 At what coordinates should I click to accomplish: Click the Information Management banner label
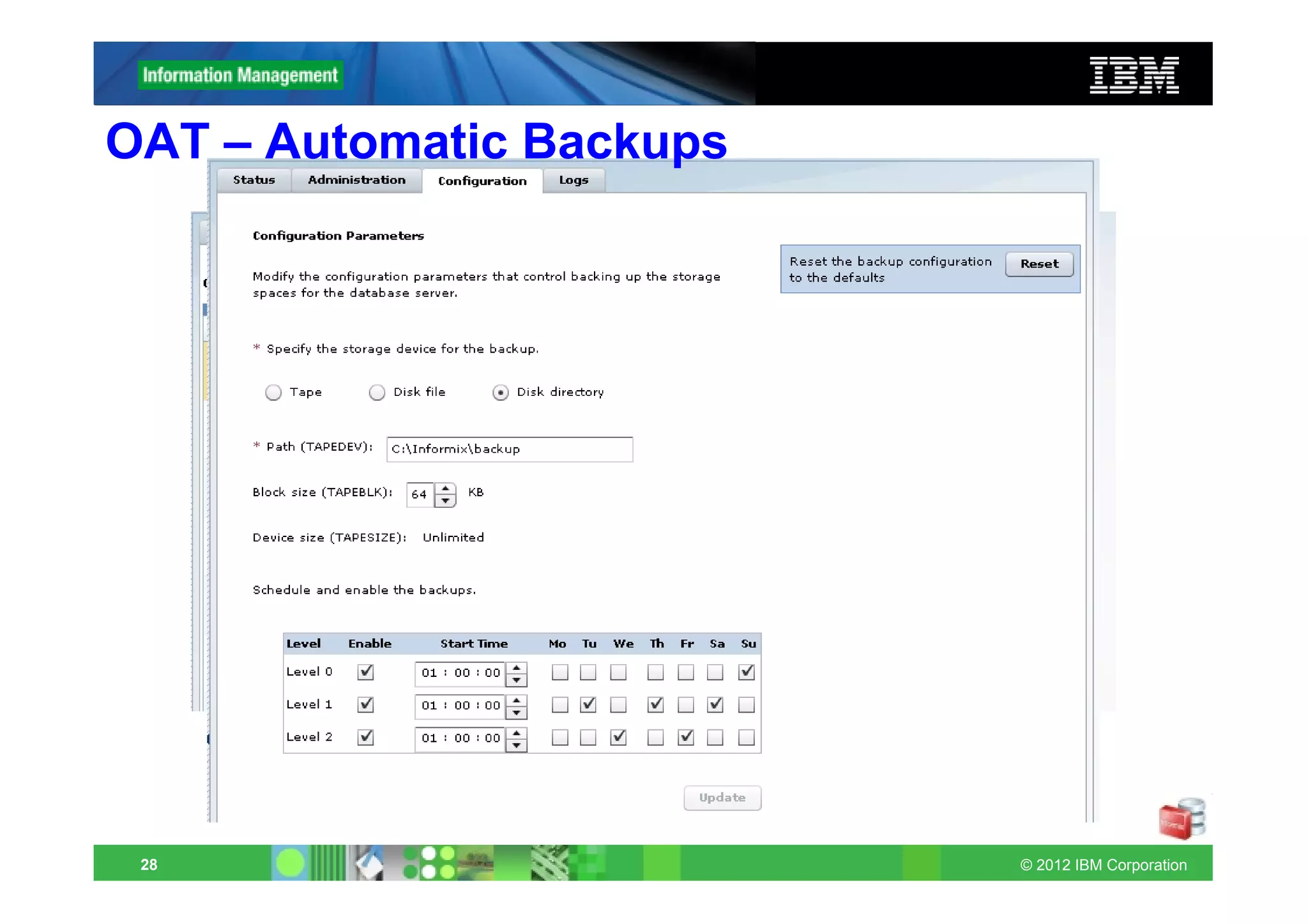coord(240,75)
